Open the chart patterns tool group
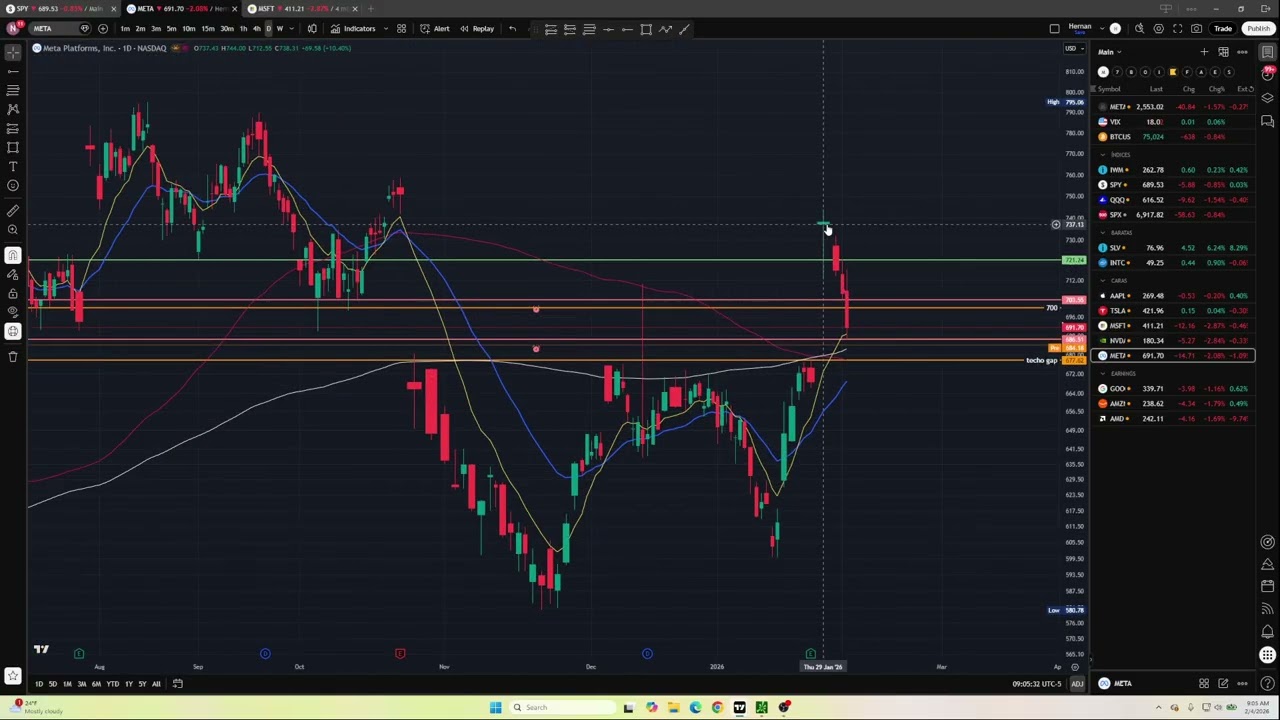 click(x=13, y=109)
